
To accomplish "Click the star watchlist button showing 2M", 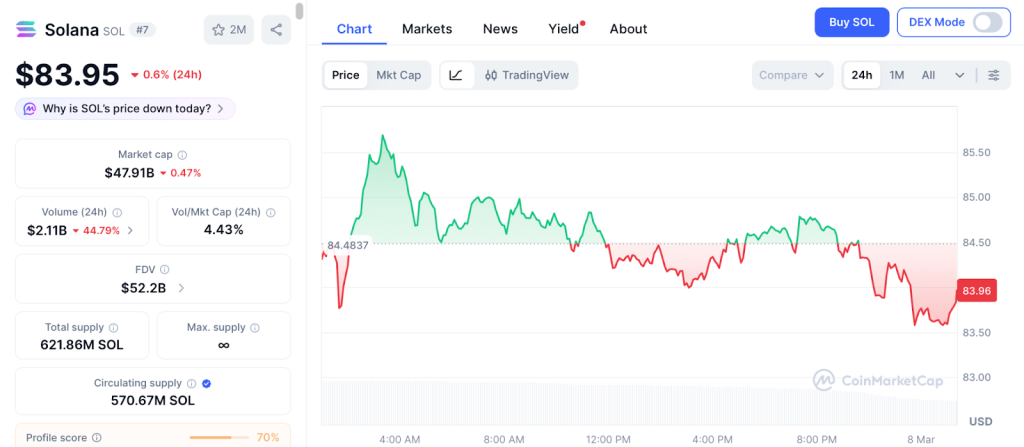I will pyautogui.click(x=228, y=29).
